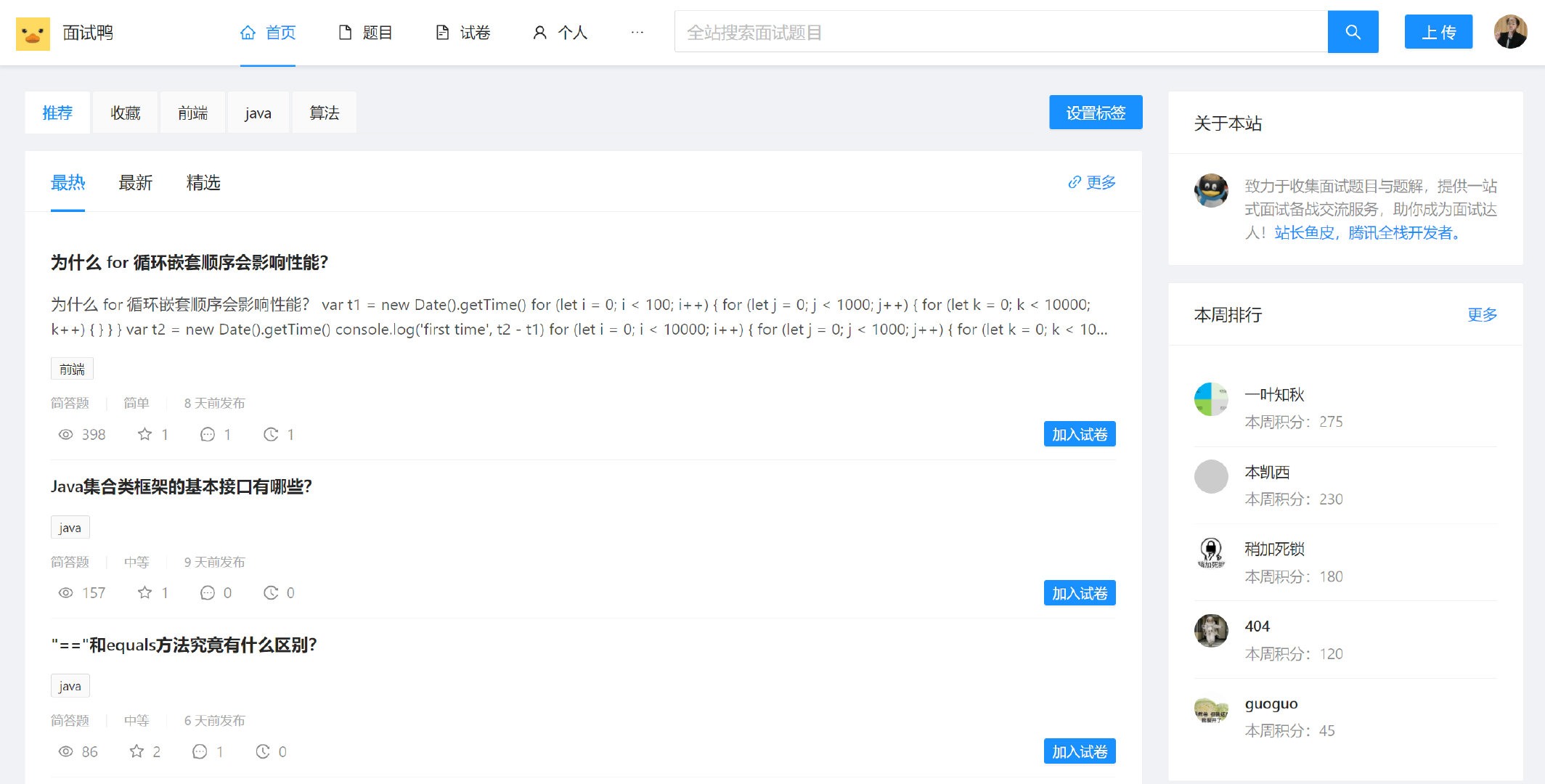Image resolution: width=1545 pixels, height=784 pixels.
Task: Click the java tag on Java集合框架 question
Action: pyautogui.click(x=69, y=526)
